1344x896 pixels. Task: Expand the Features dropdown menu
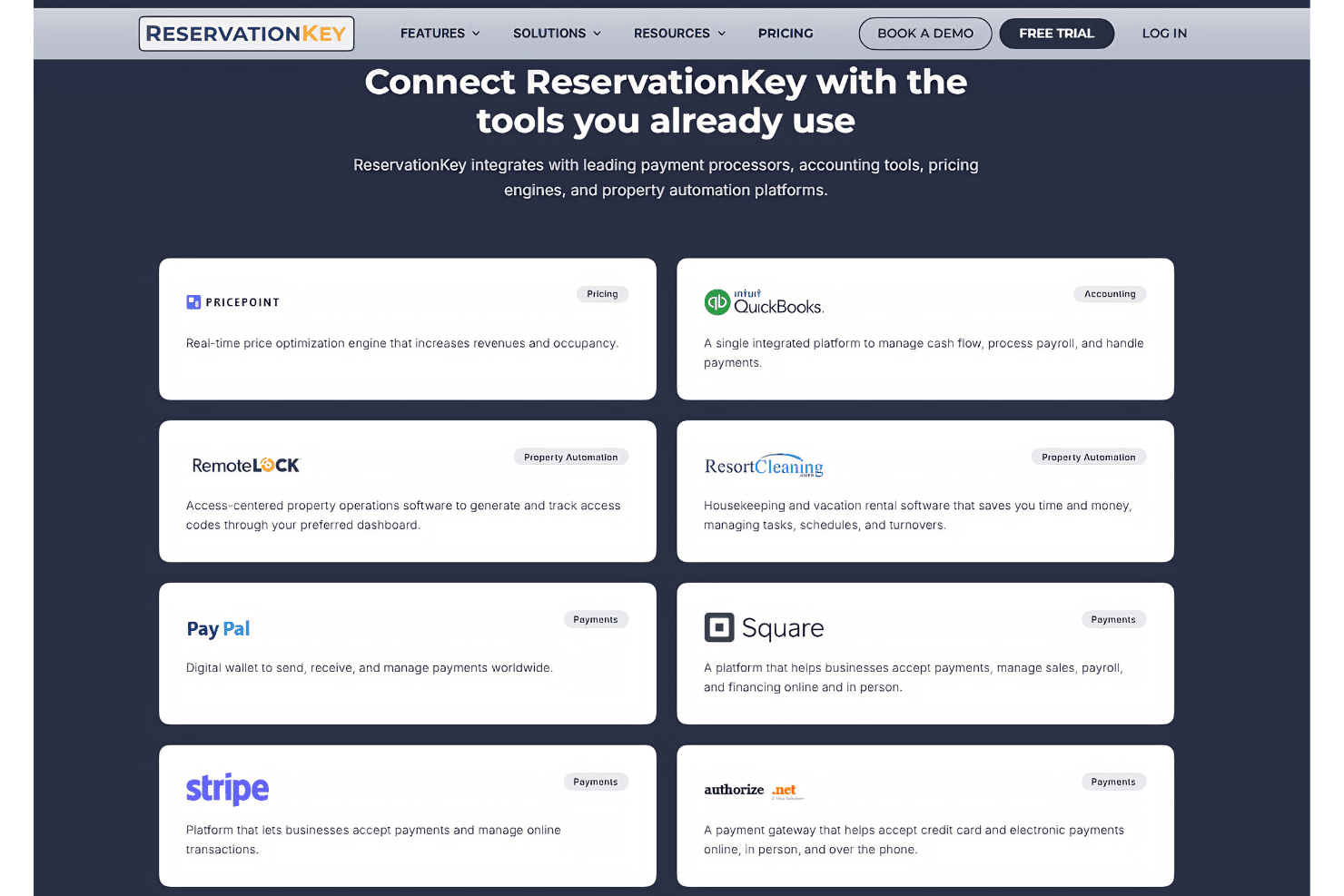(x=440, y=34)
